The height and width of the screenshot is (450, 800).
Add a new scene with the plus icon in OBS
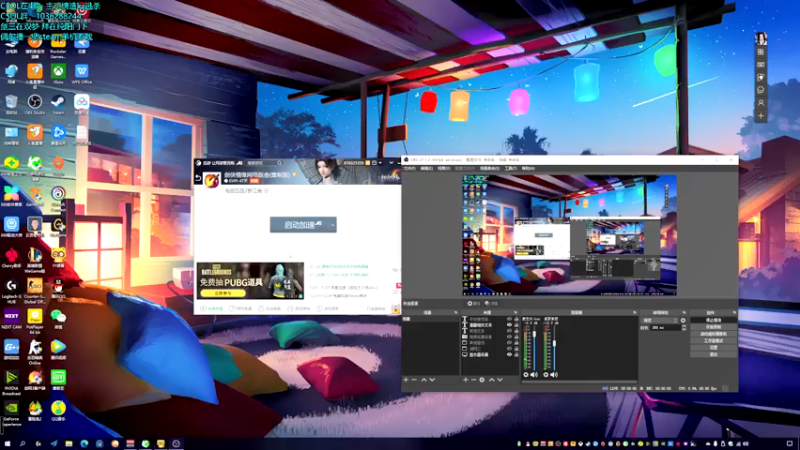pyautogui.click(x=406, y=380)
